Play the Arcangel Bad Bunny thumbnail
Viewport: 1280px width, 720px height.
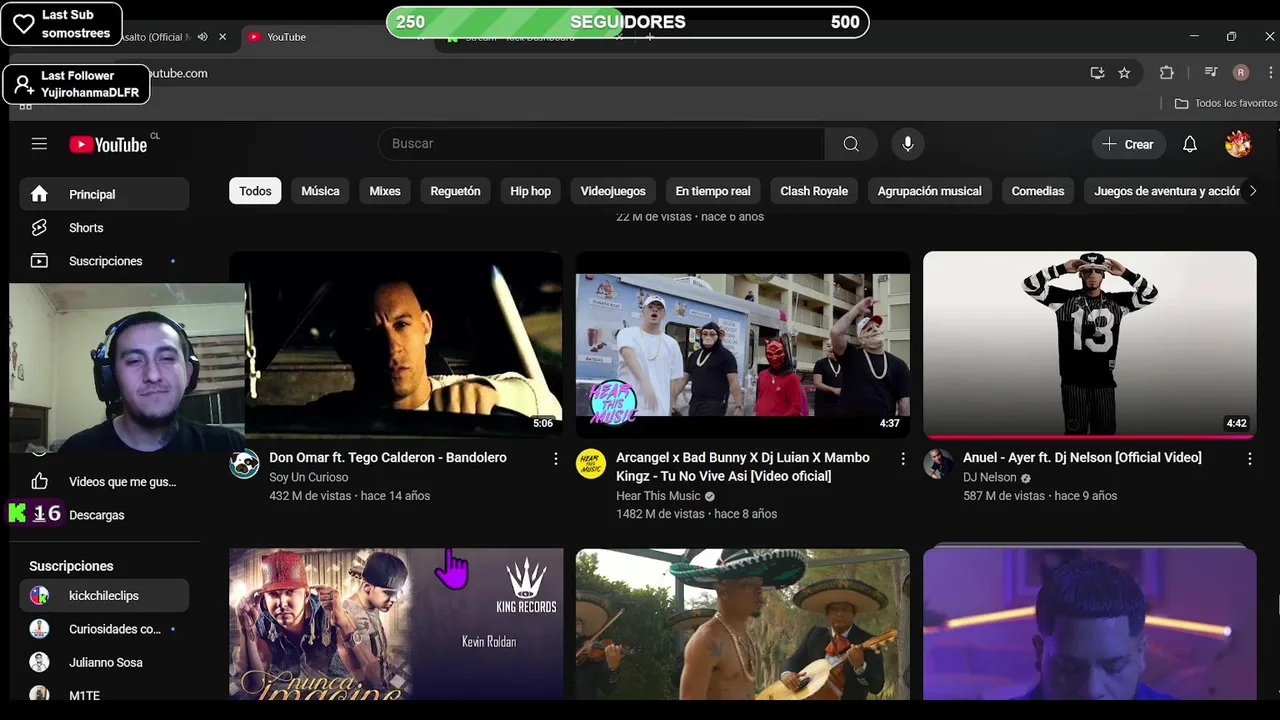point(743,344)
